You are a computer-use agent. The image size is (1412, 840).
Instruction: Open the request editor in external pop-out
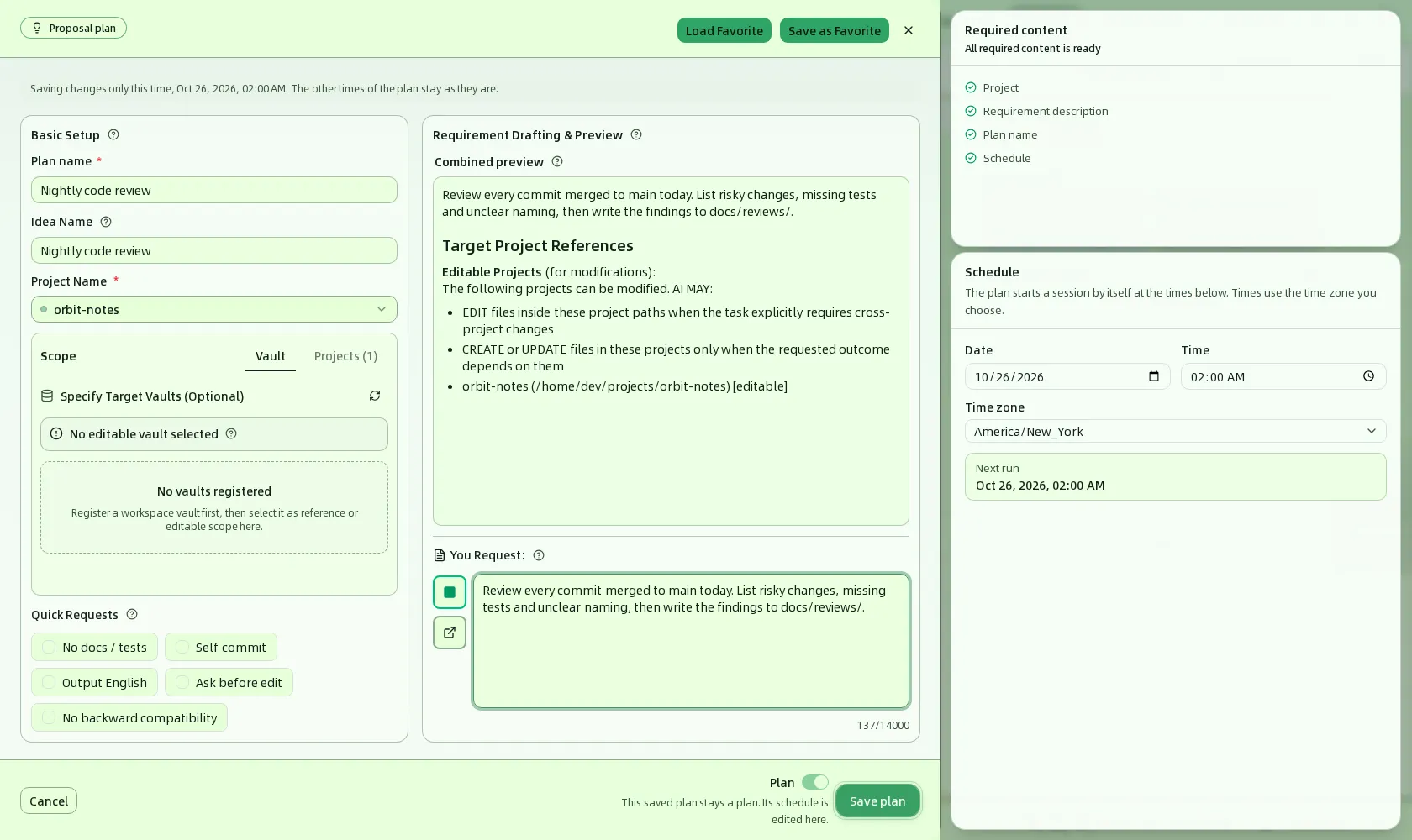(x=450, y=633)
